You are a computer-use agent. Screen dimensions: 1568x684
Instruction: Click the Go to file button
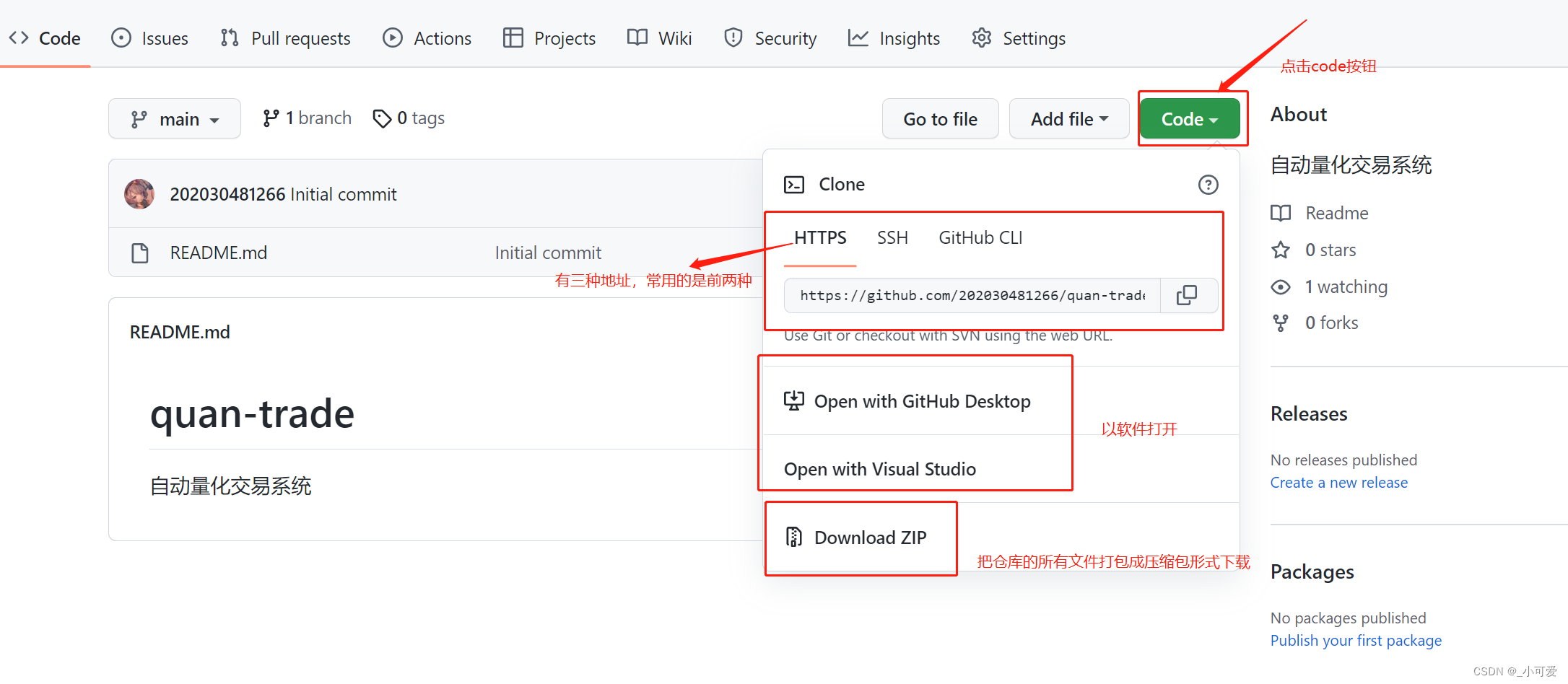[940, 119]
